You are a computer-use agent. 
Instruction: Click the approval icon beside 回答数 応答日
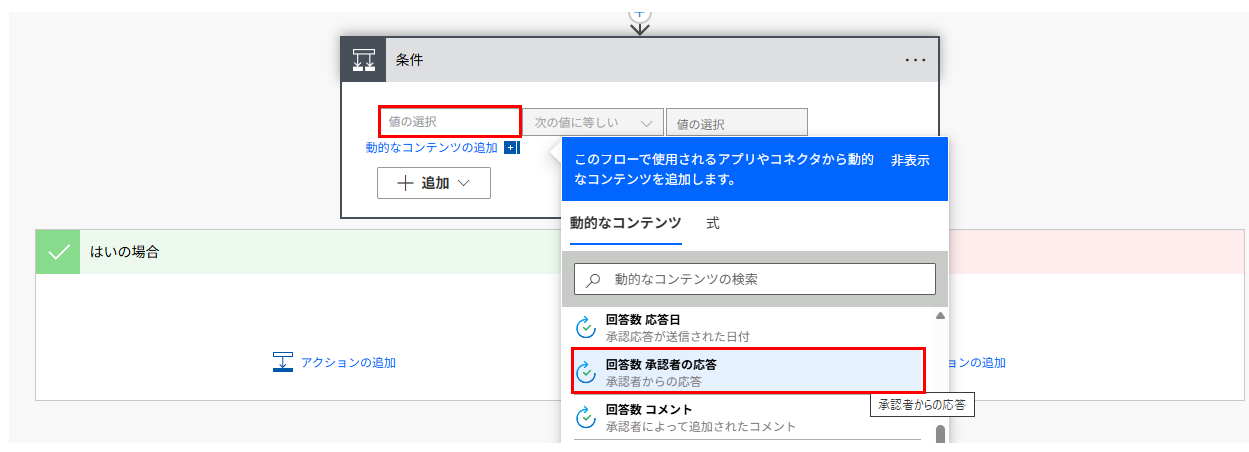586,327
